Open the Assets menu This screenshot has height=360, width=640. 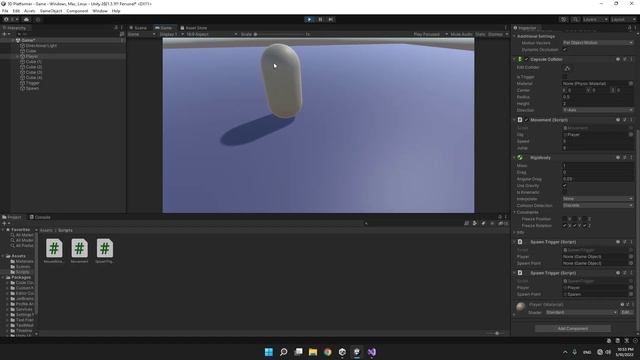click(x=29, y=11)
